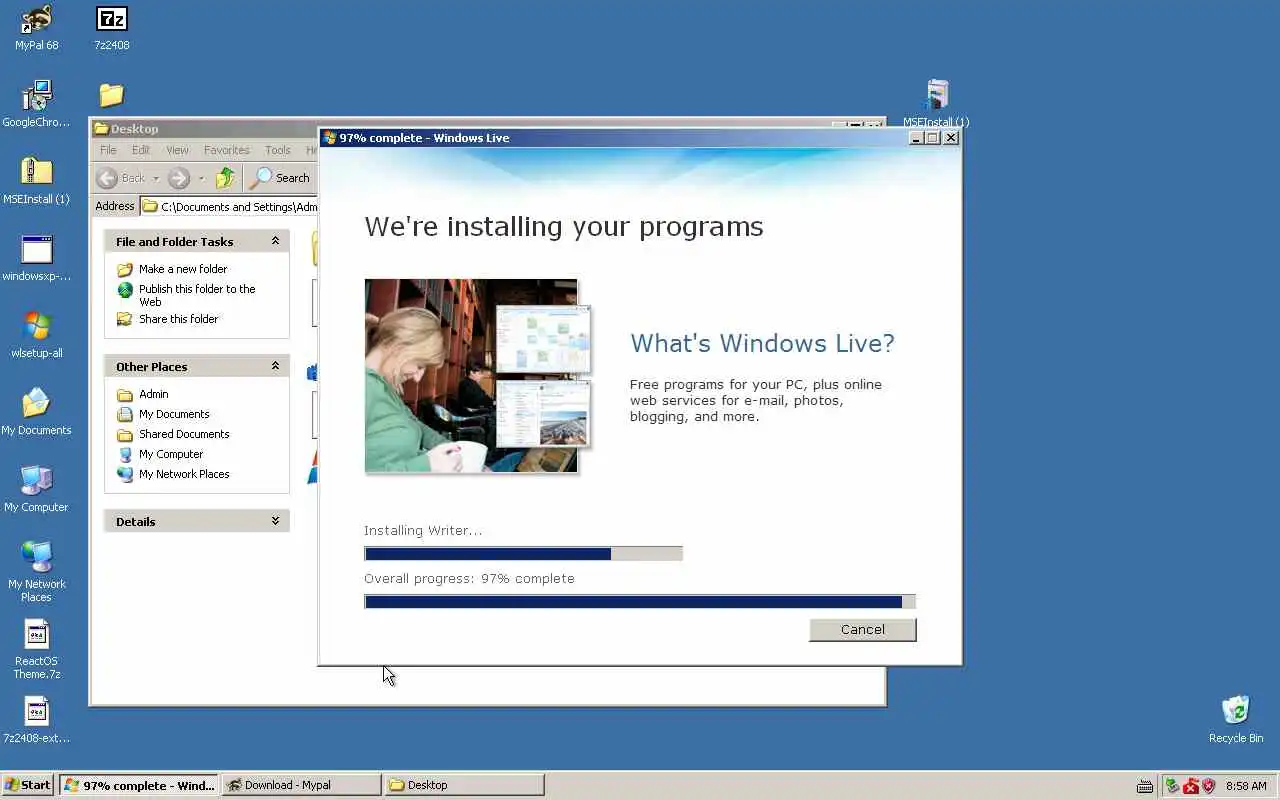Collapse the Other Places panel
This screenshot has width=1280, height=800.
275,366
